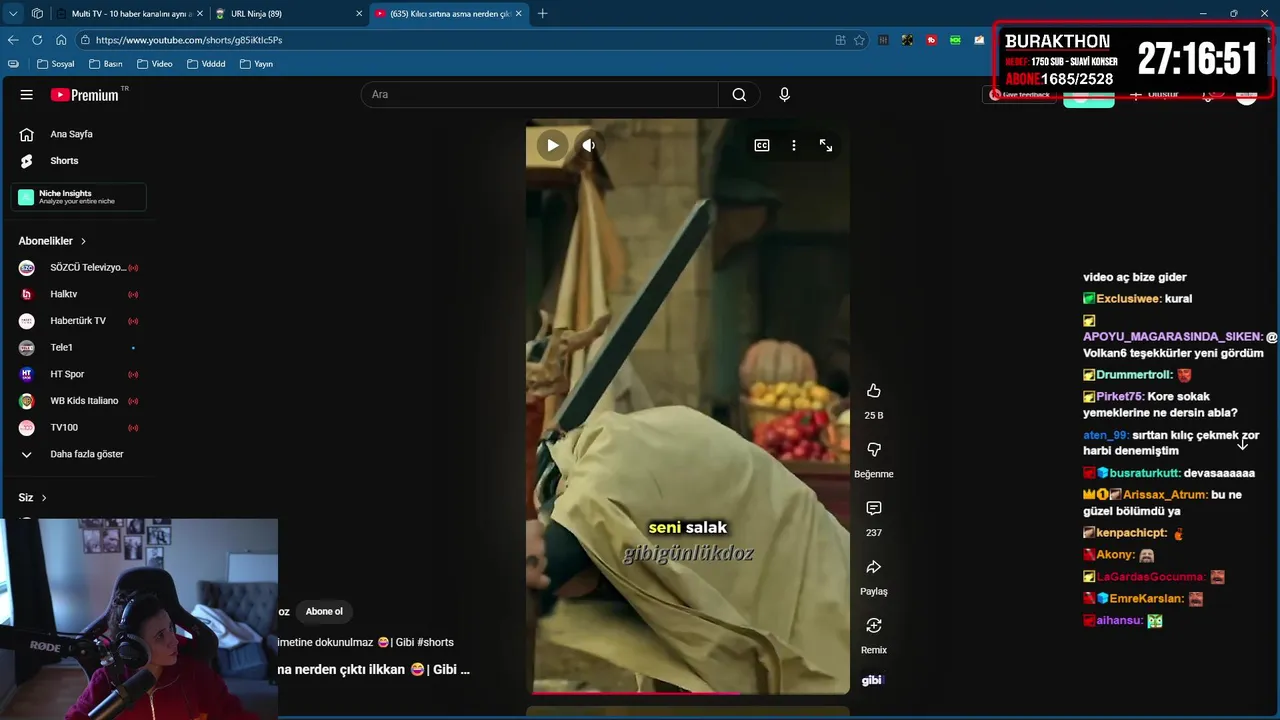Screen dimensions: 1280x720
Task: Close the Multi TV tab
Action: 200,14
